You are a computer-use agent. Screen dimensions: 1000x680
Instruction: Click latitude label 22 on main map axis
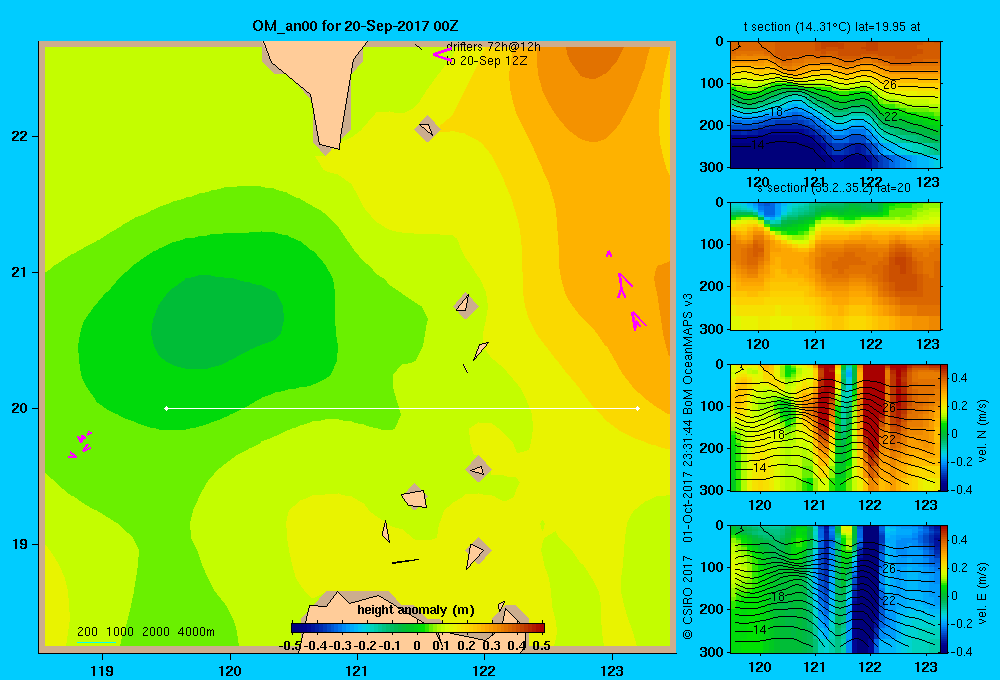click(x=20, y=137)
